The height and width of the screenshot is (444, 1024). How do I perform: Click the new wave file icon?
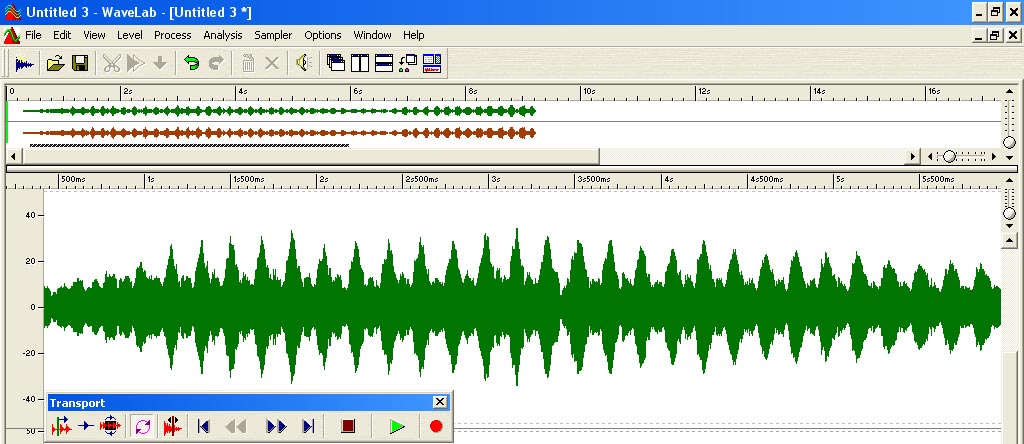pos(24,63)
